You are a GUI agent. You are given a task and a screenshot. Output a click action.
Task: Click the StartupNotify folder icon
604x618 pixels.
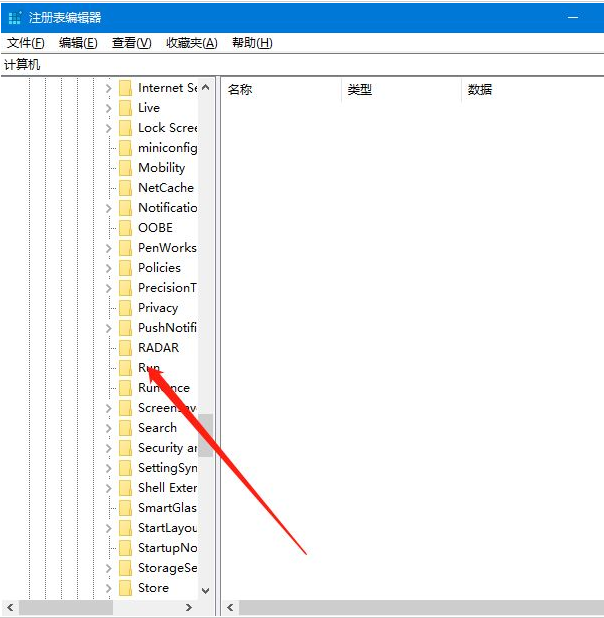[125, 548]
